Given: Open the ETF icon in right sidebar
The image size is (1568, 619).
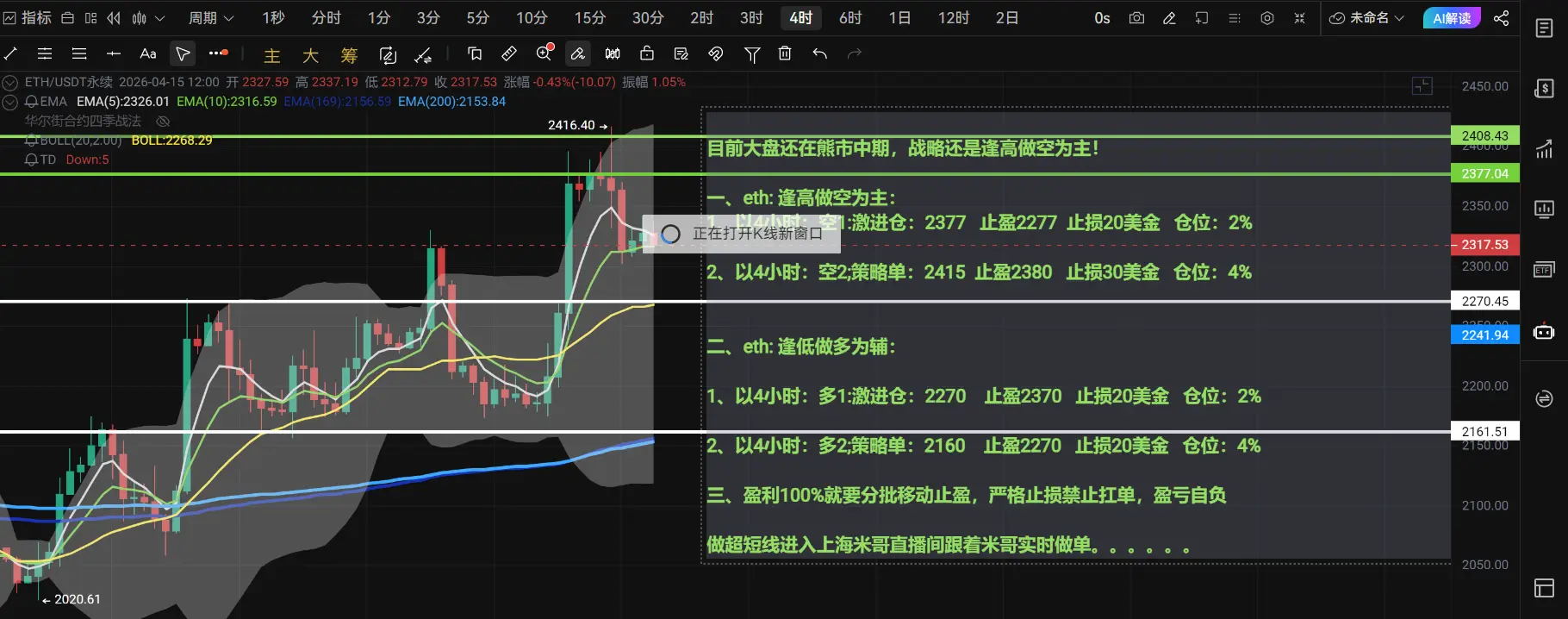Looking at the screenshot, I should (1544, 270).
